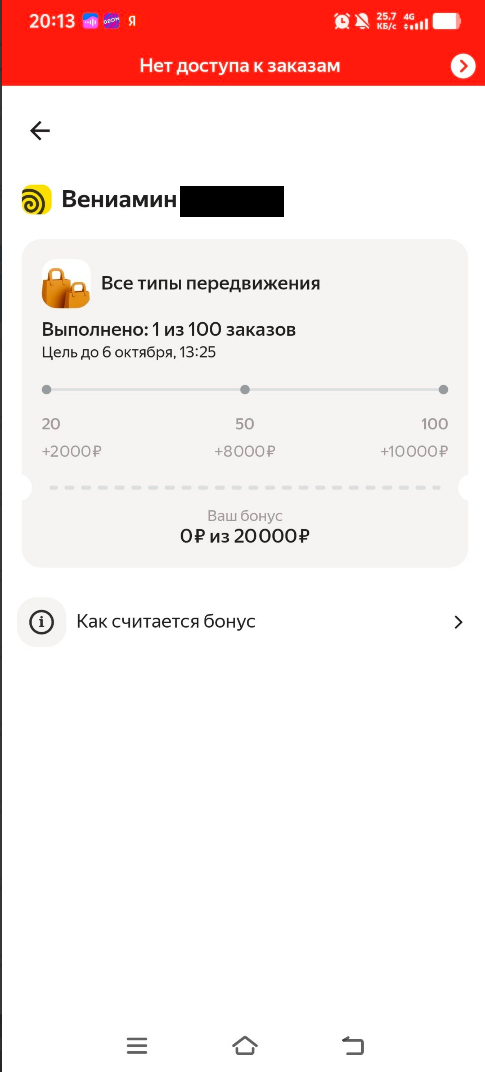Tap "Все типы передвижения" title

pyautogui.click(x=211, y=283)
